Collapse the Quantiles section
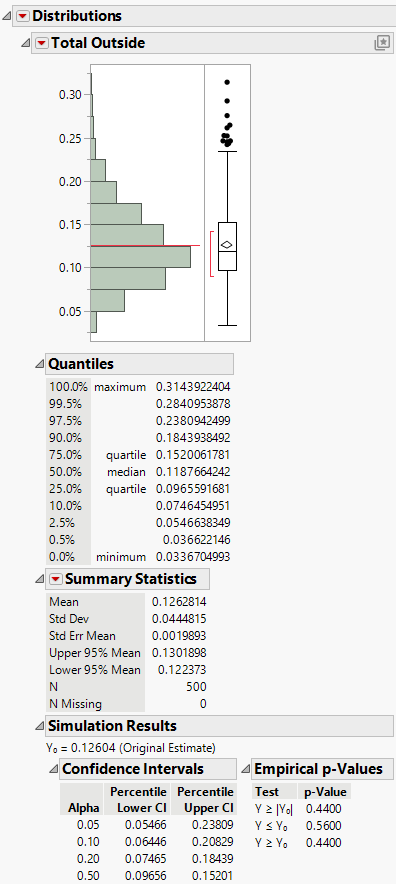 tap(39, 364)
